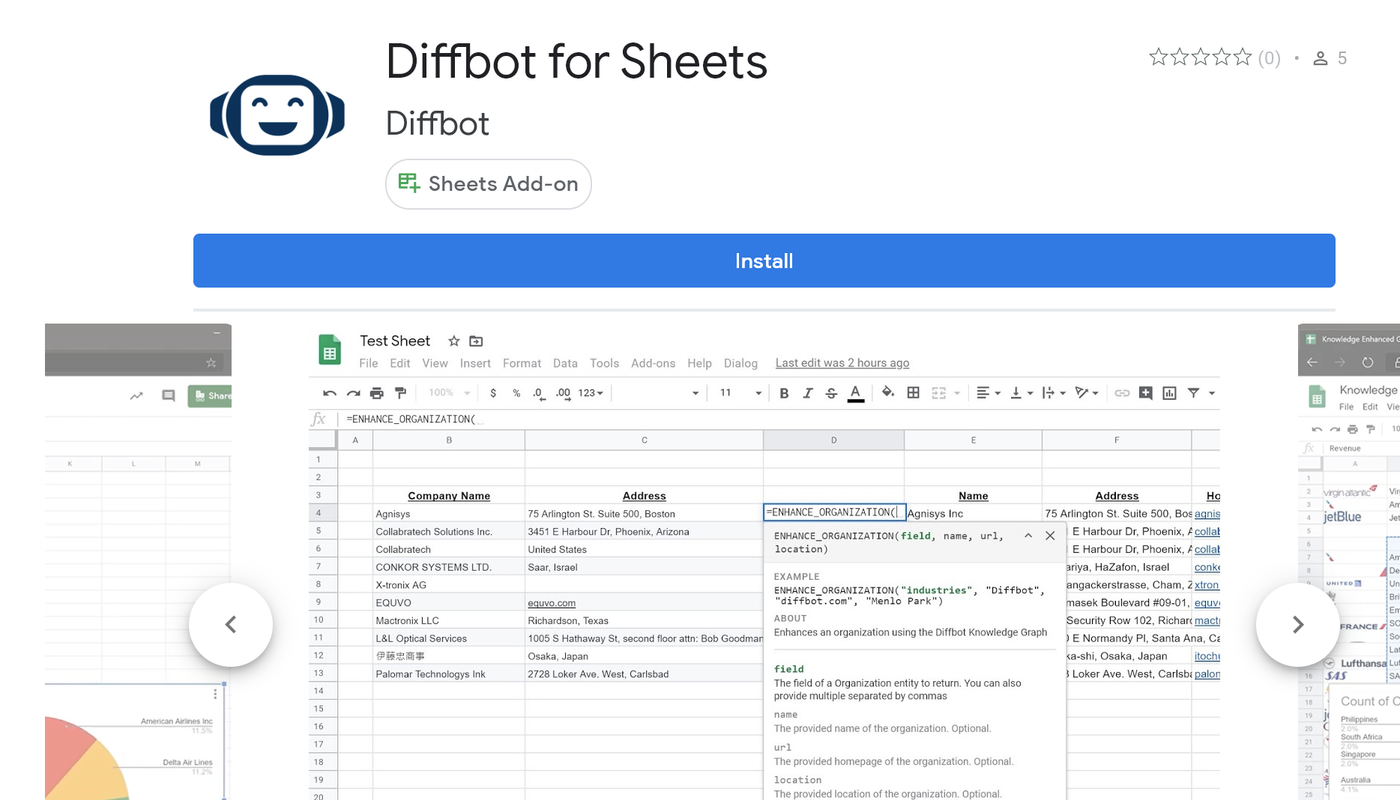Click the insert comment icon

[x=1146, y=393]
